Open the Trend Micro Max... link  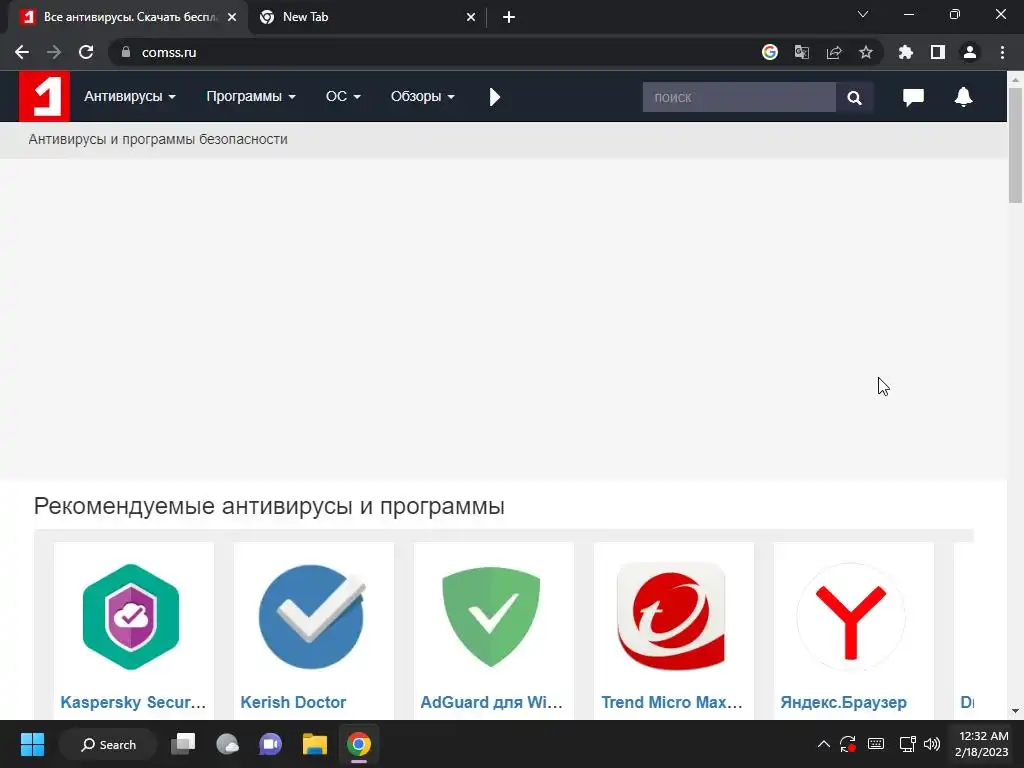(671, 702)
